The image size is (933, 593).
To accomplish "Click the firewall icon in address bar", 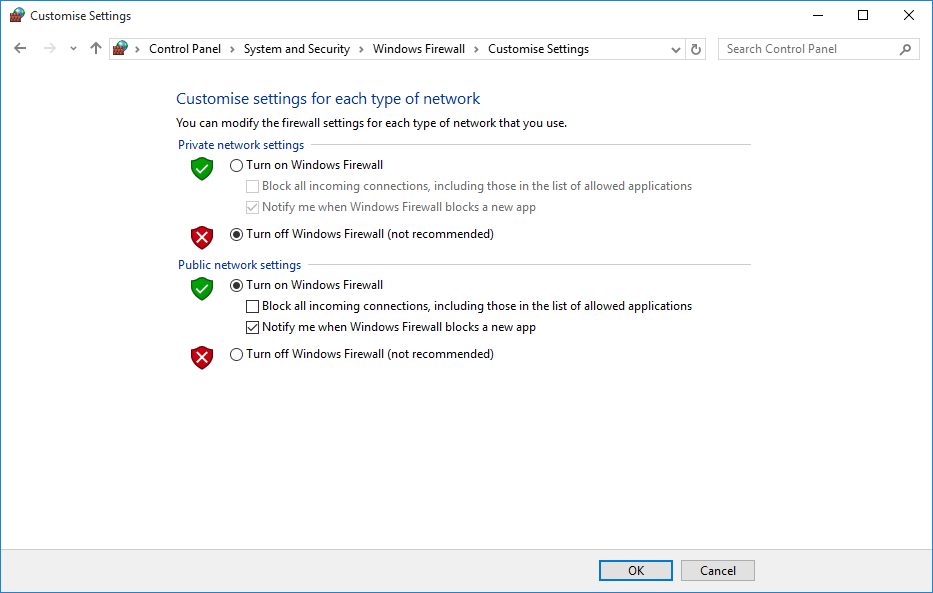I will (121, 48).
